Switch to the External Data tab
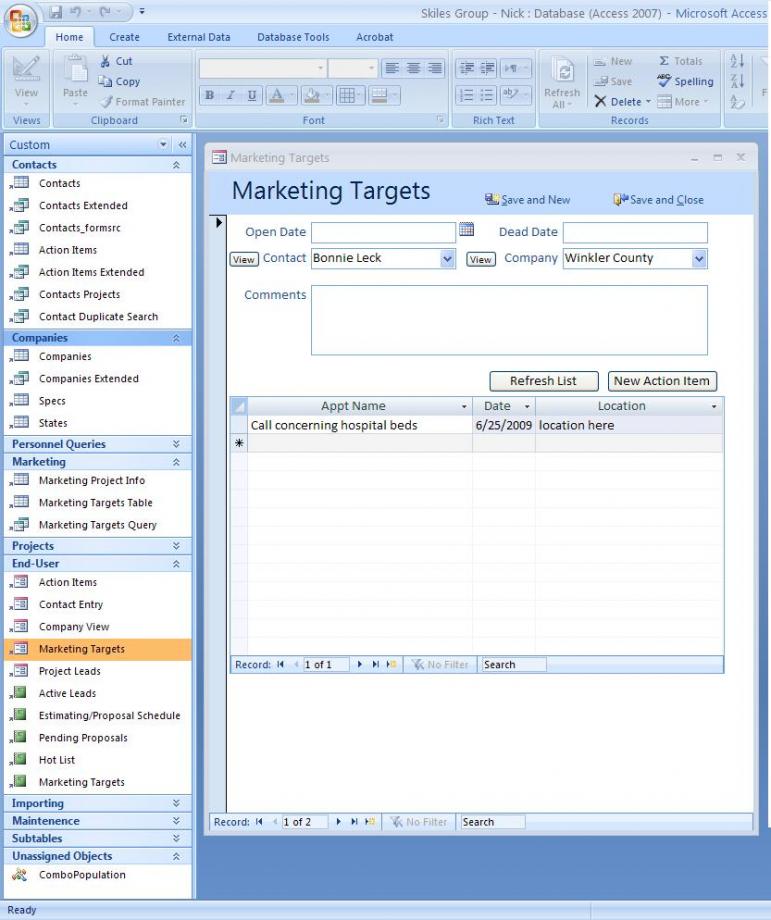The height and width of the screenshot is (920, 771). (x=199, y=37)
